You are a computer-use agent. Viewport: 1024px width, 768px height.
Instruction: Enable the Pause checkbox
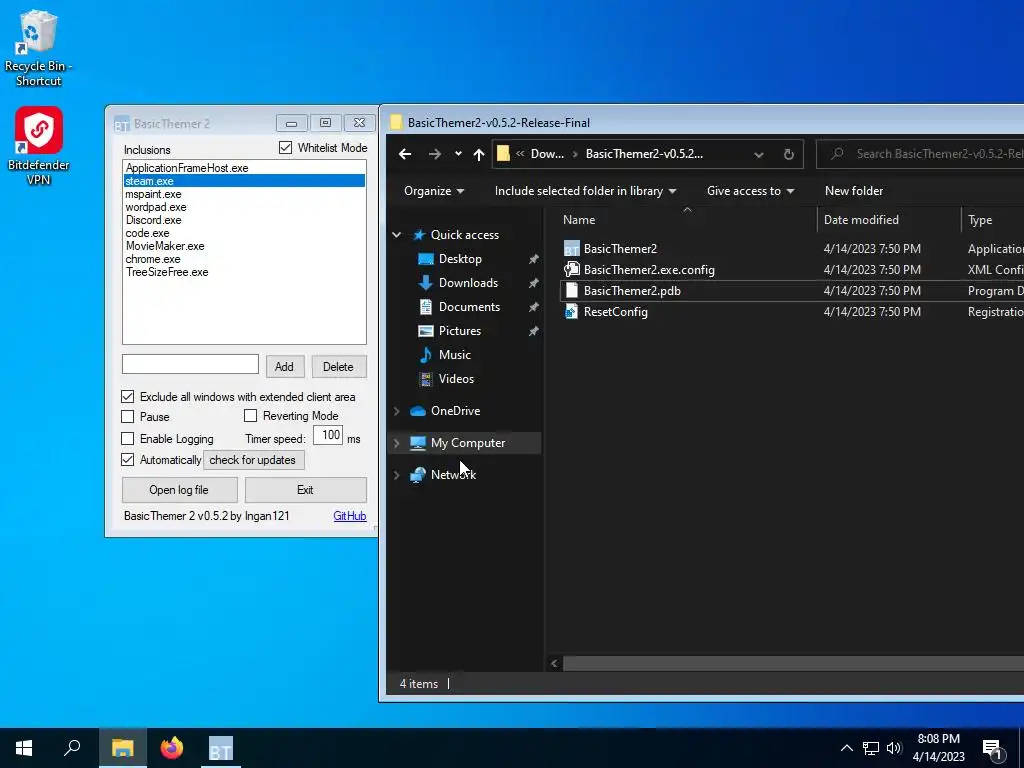click(x=128, y=417)
